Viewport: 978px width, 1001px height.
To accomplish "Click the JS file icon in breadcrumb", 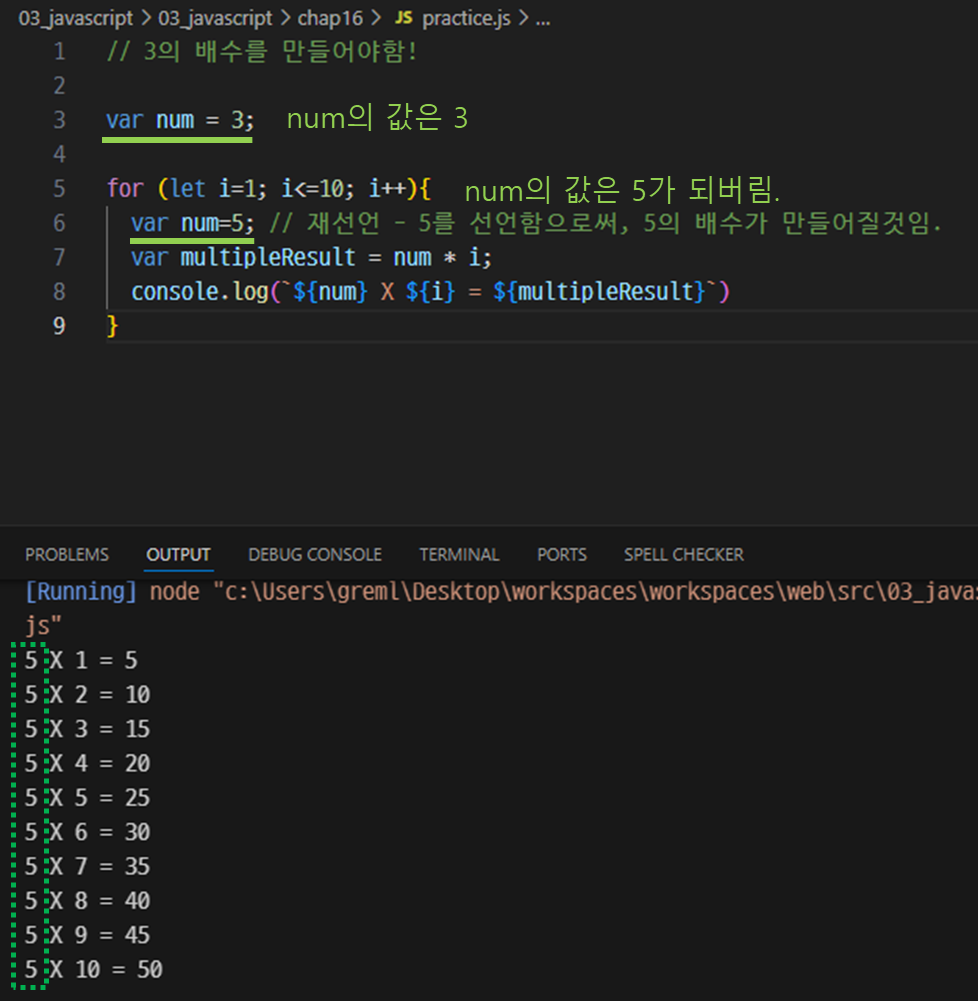I will click(x=403, y=18).
